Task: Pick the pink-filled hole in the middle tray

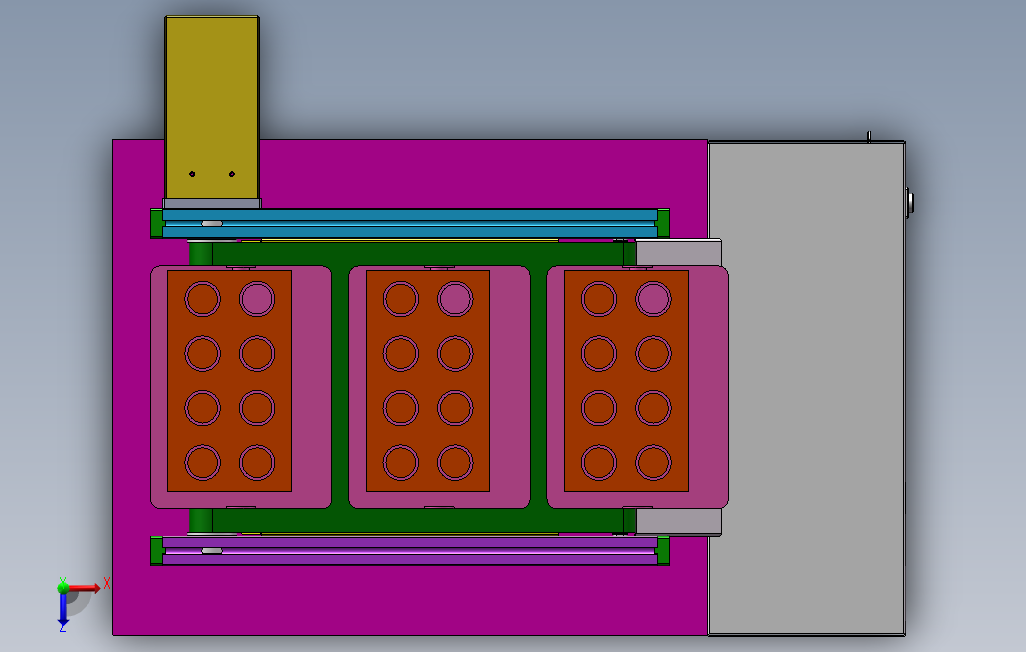Action: tap(455, 299)
